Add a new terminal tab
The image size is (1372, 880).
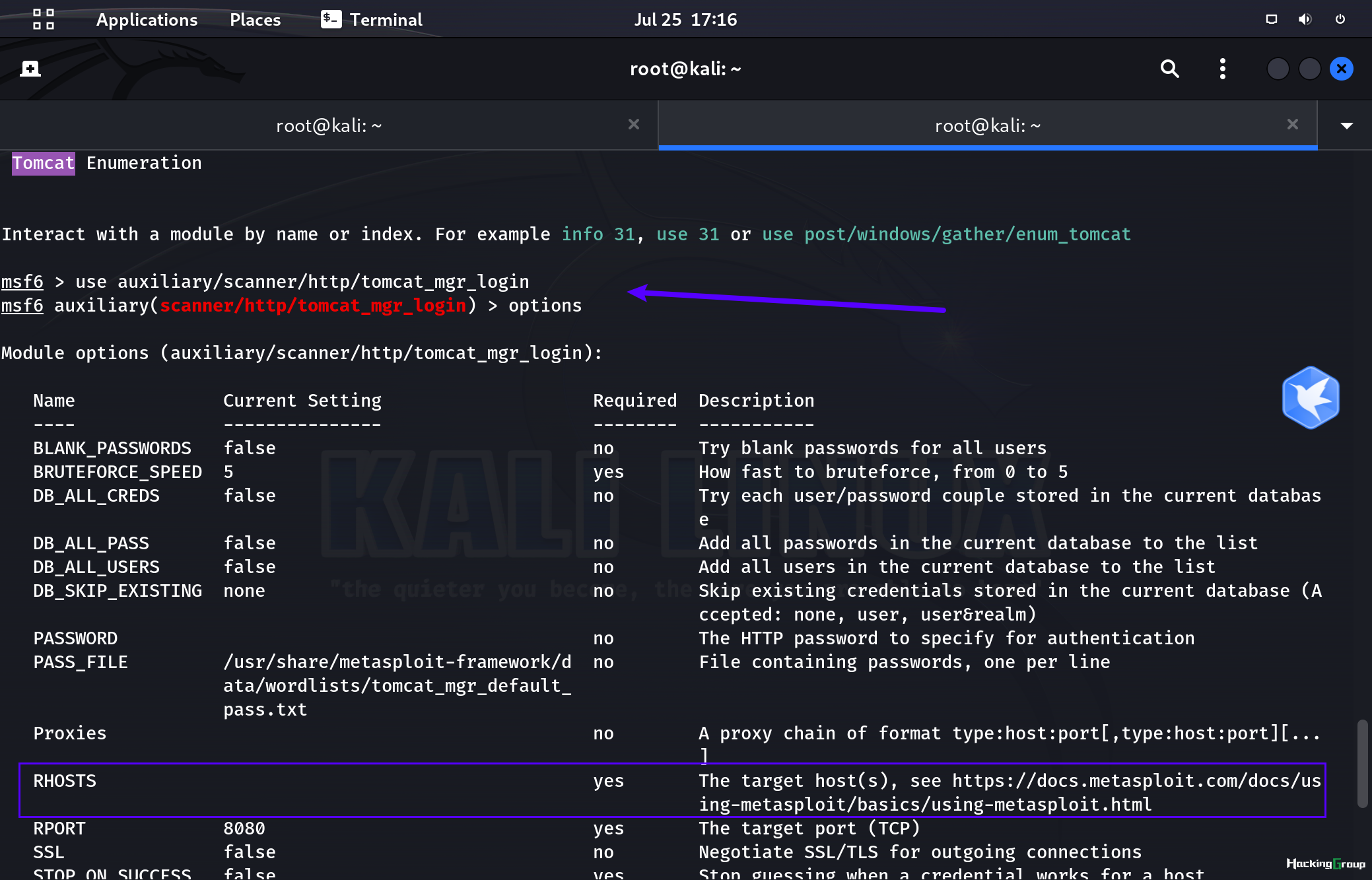pyautogui.click(x=30, y=69)
